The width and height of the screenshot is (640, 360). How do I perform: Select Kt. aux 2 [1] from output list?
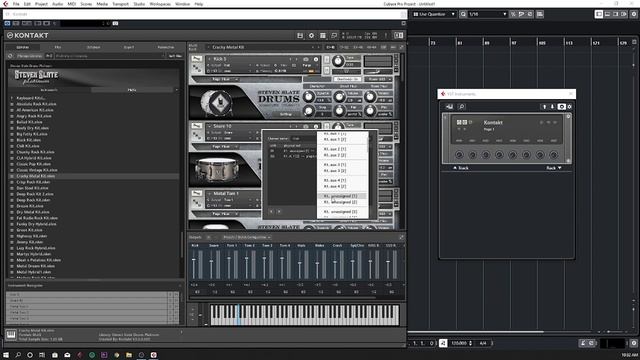(x=335, y=149)
